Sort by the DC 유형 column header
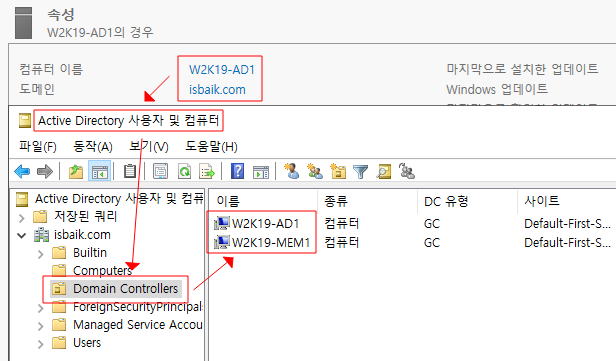The width and height of the screenshot is (616, 361). coord(446,202)
